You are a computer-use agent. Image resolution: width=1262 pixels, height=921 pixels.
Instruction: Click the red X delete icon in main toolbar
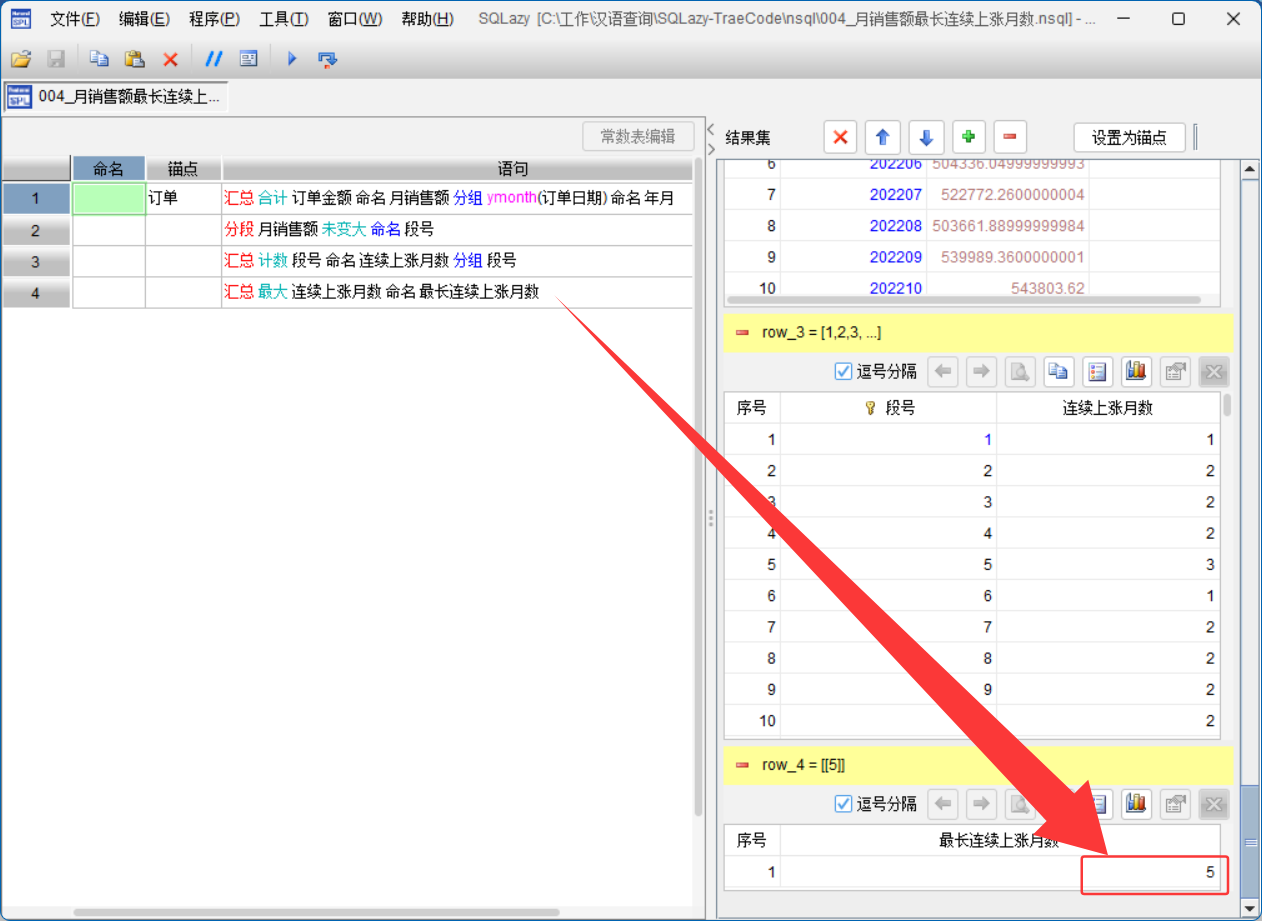pos(170,59)
